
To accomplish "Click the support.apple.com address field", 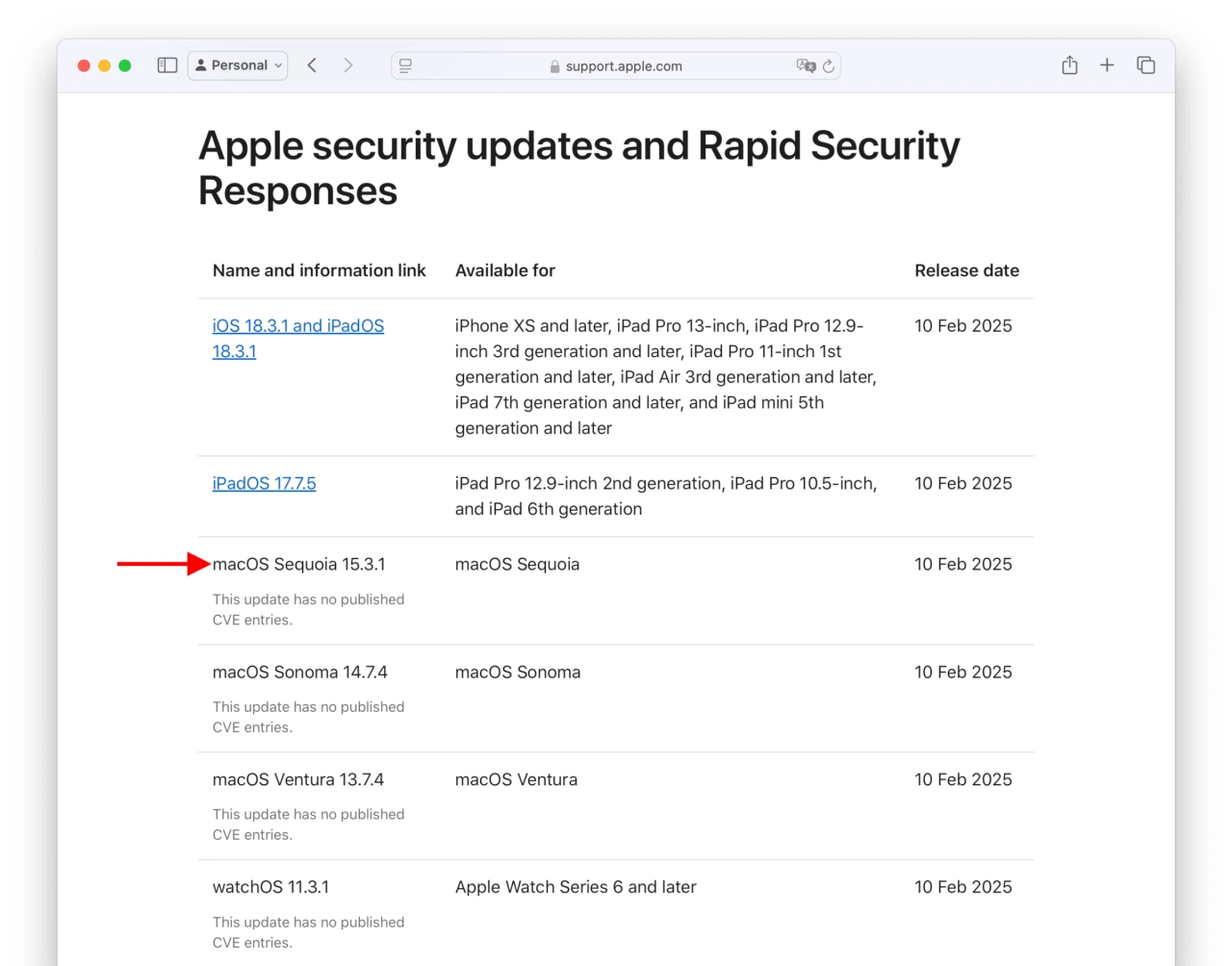I will pyautogui.click(x=623, y=66).
